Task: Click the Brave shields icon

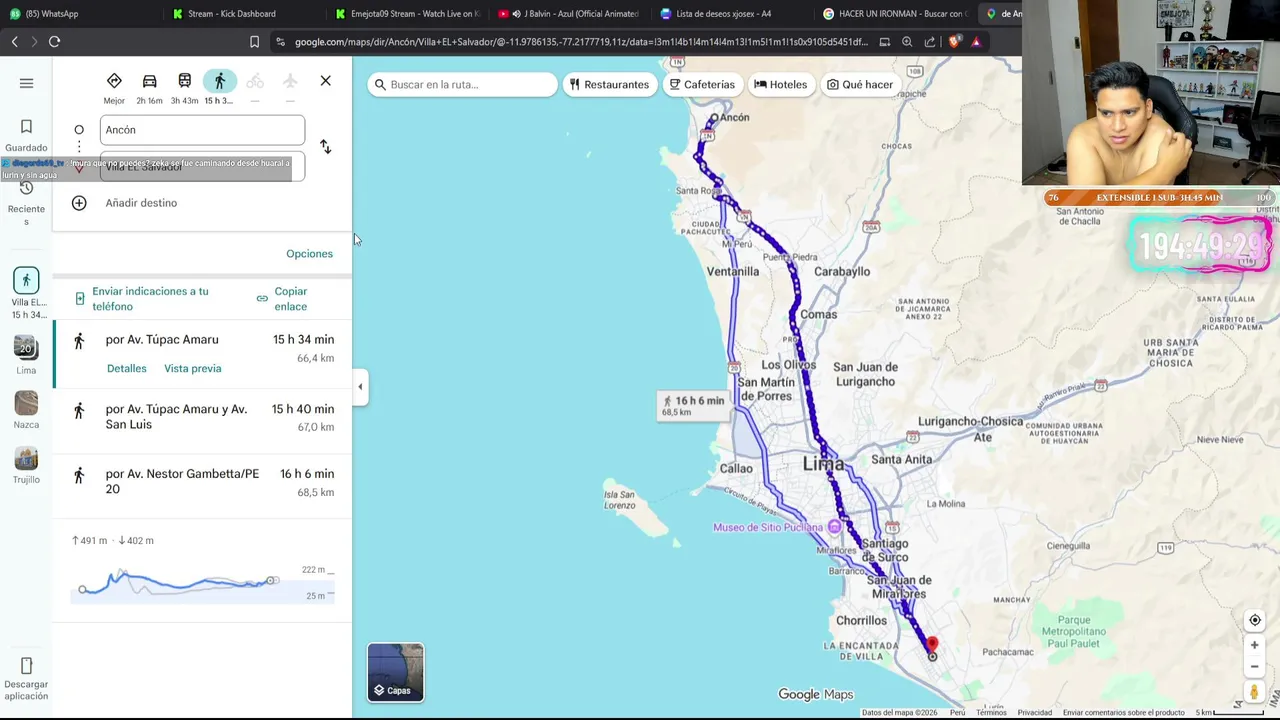Action: [954, 42]
